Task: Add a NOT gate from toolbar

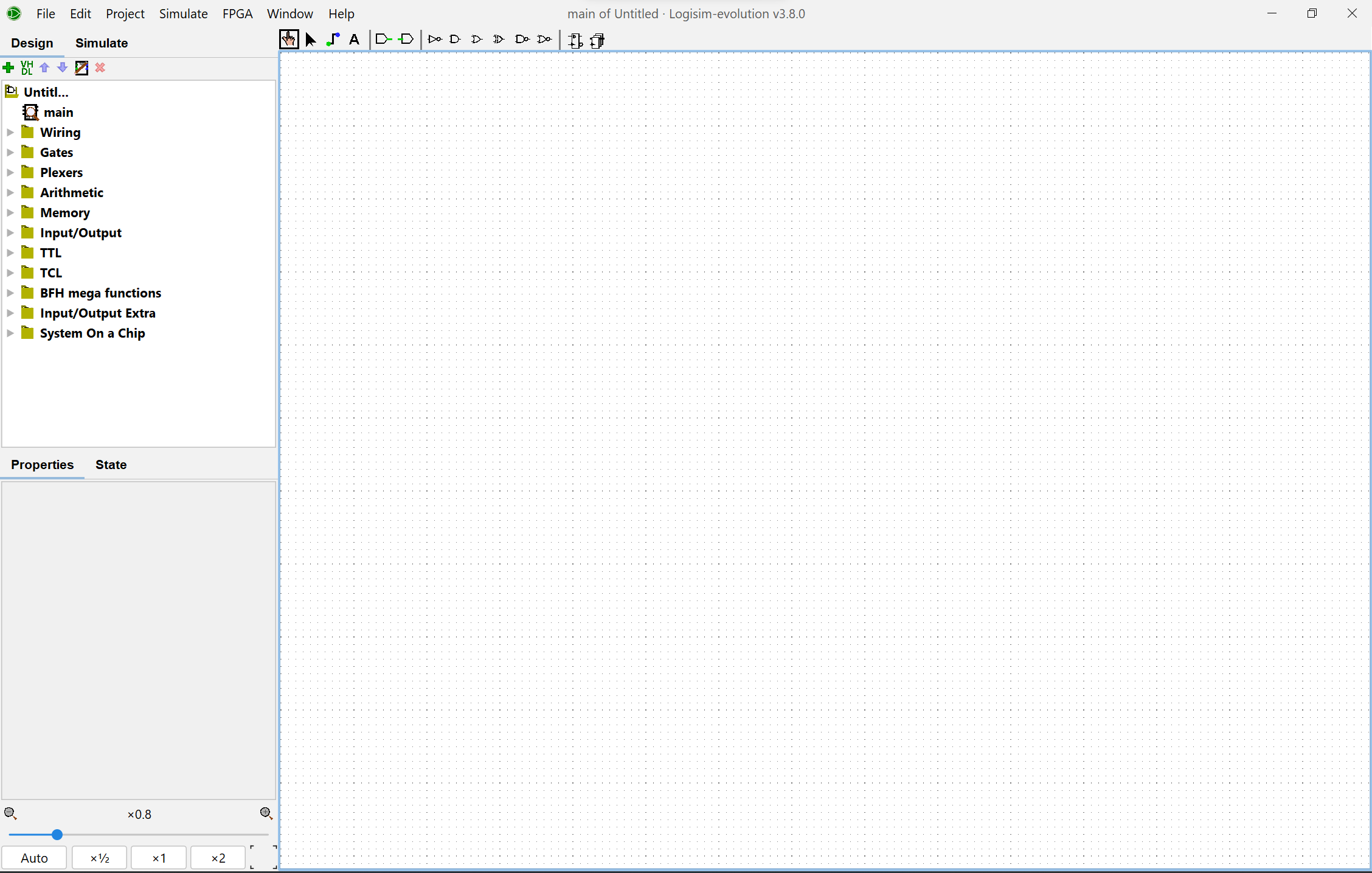Action: click(x=435, y=40)
